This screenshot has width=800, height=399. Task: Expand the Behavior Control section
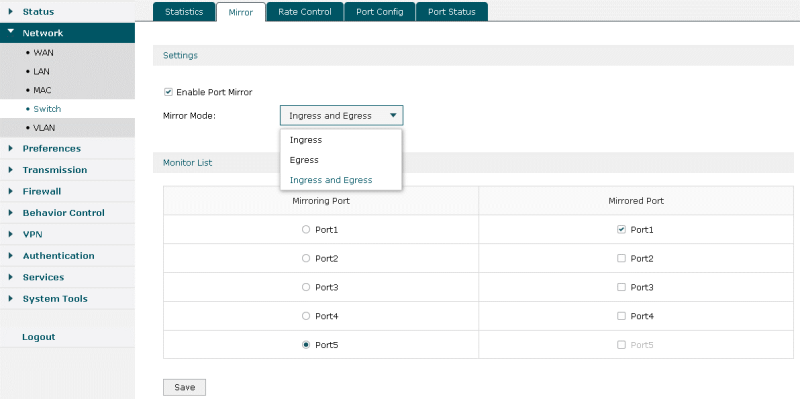pos(67,213)
